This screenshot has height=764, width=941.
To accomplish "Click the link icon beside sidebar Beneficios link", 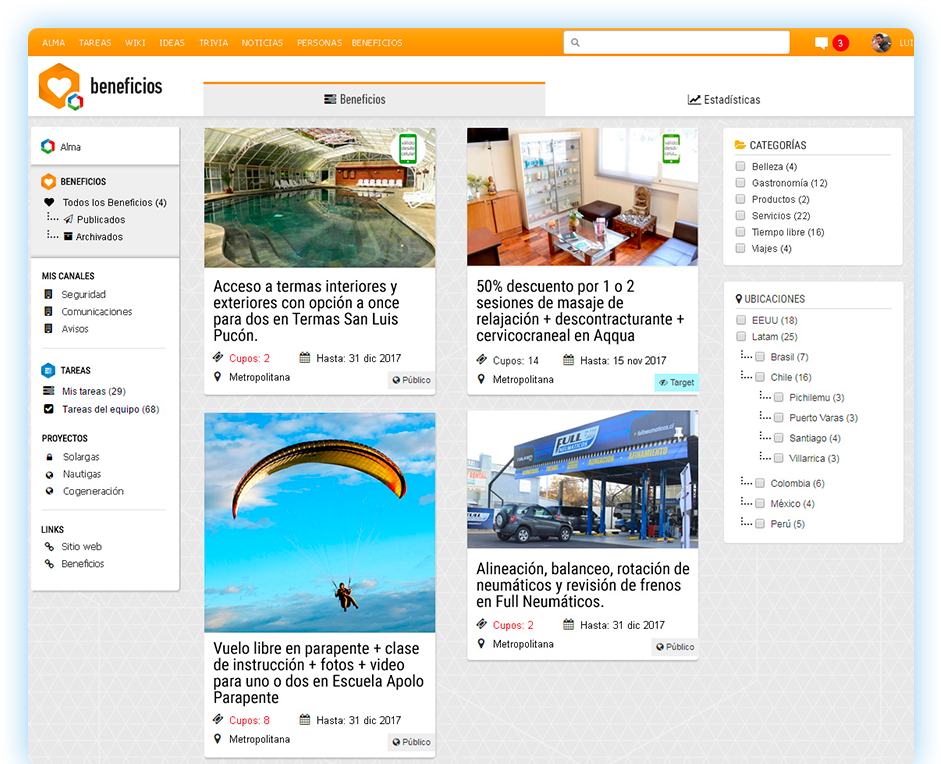I will pyautogui.click(x=49, y=564).
